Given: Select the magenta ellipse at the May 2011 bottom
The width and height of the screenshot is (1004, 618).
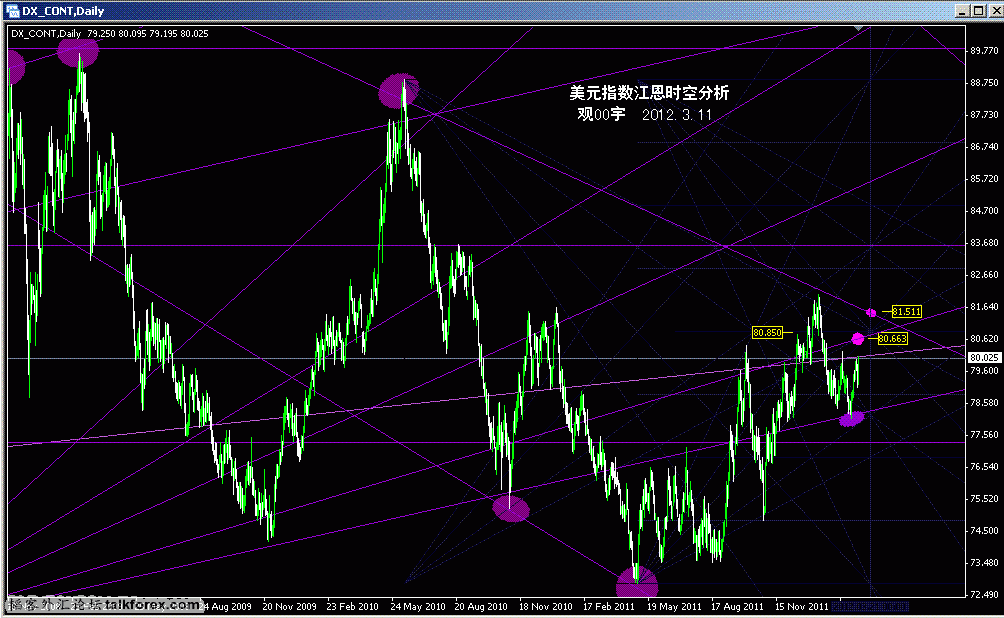Looking at the screenshot, I should pos(636,582).
